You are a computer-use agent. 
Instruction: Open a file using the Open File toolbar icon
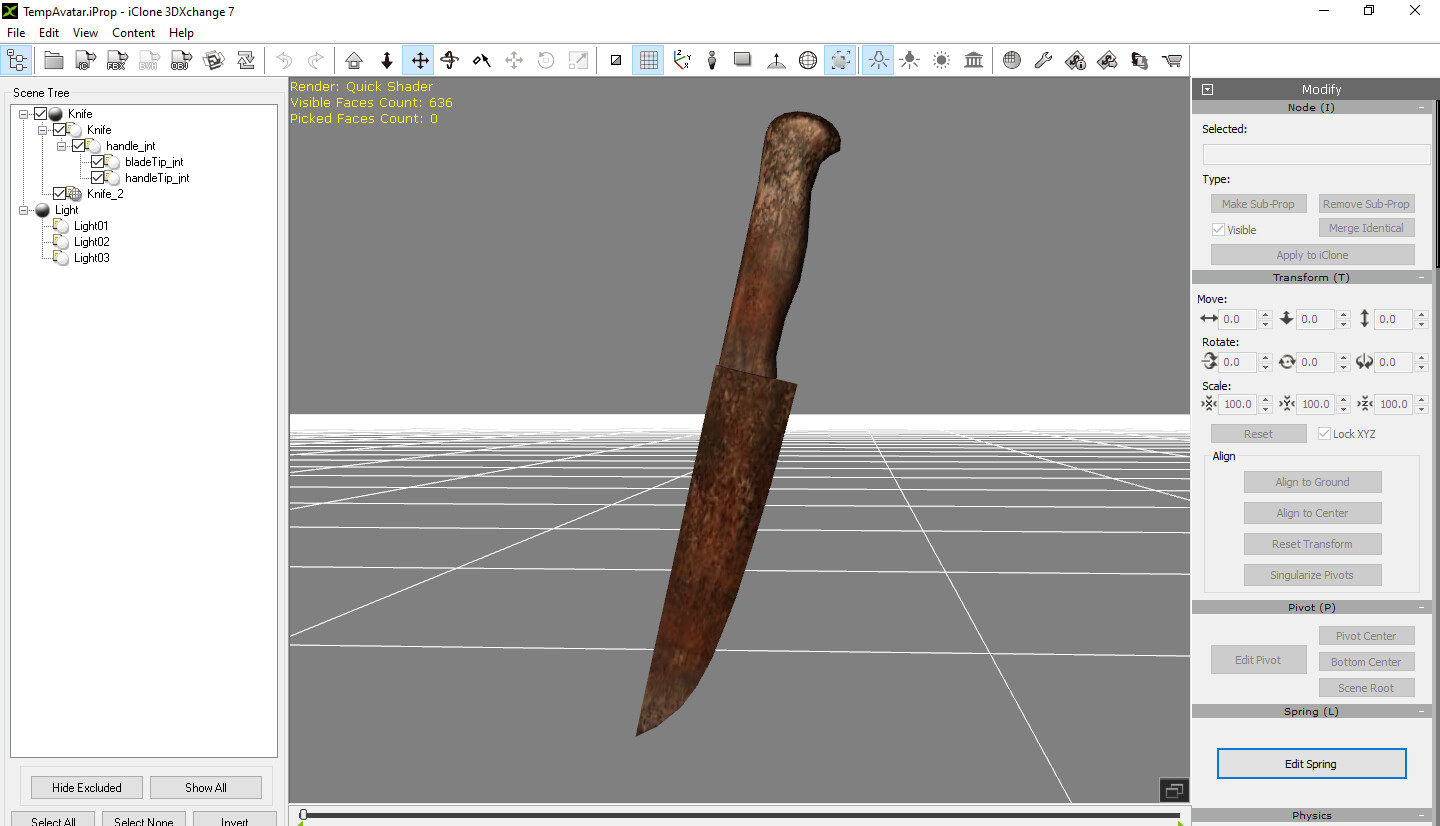pyautogui.click(x=53, y=60)
